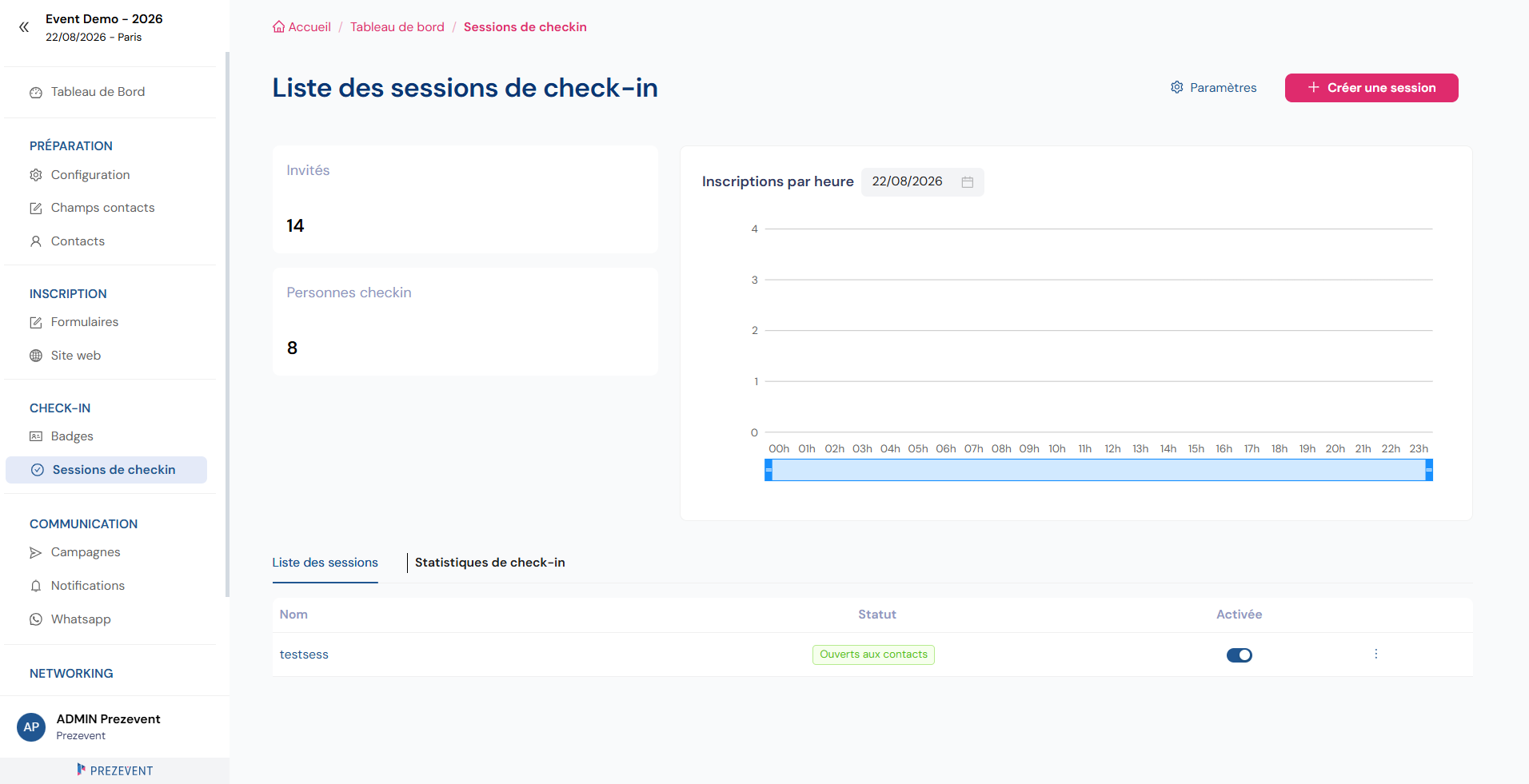Open Whatsapp menu item
The height and width of the screenshot is (784, 1529).
pos(81,619)
